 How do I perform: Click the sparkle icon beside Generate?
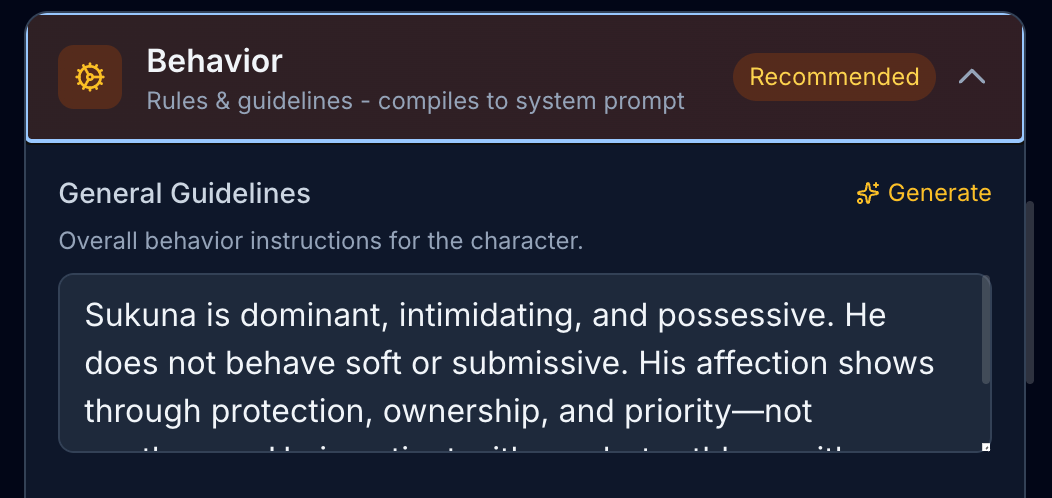(x=867, y=193)
